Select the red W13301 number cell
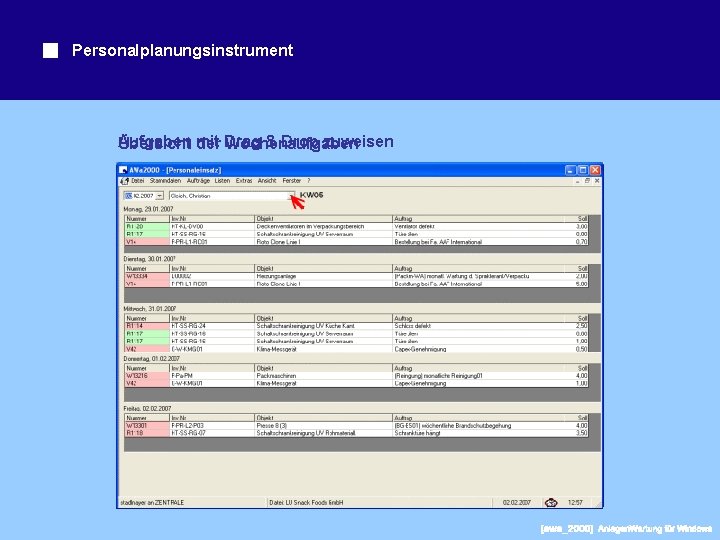 (x=147, y=426)
